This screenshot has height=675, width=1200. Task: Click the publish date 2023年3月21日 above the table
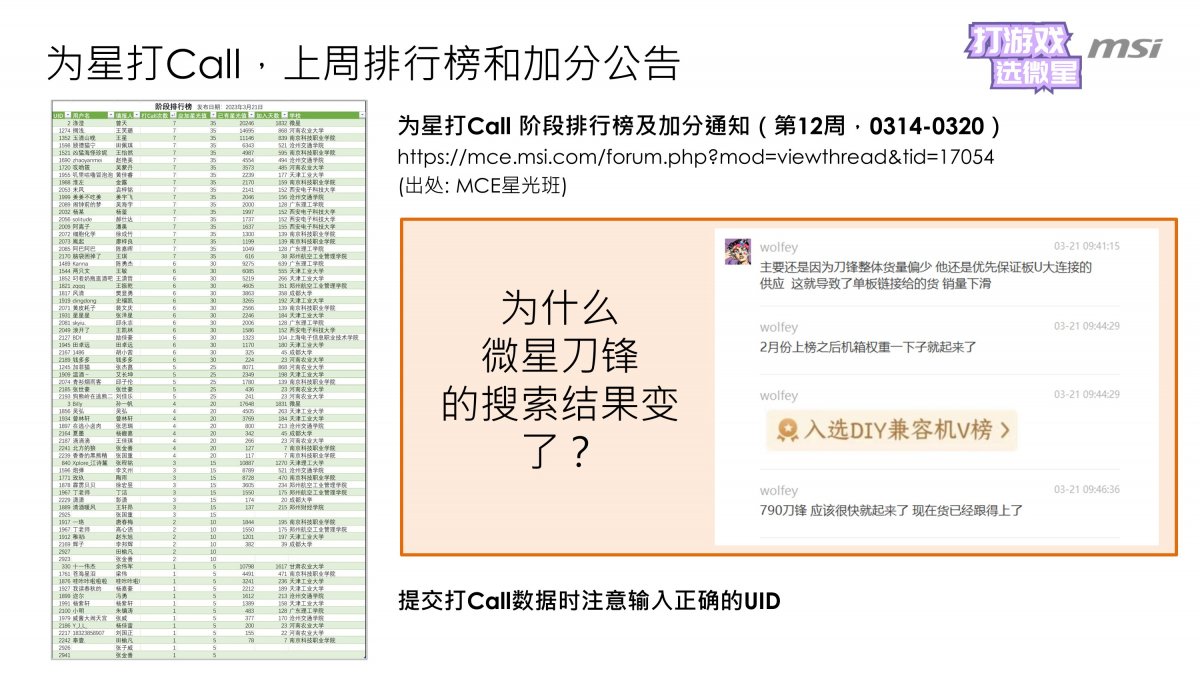[x=242, y=106]
